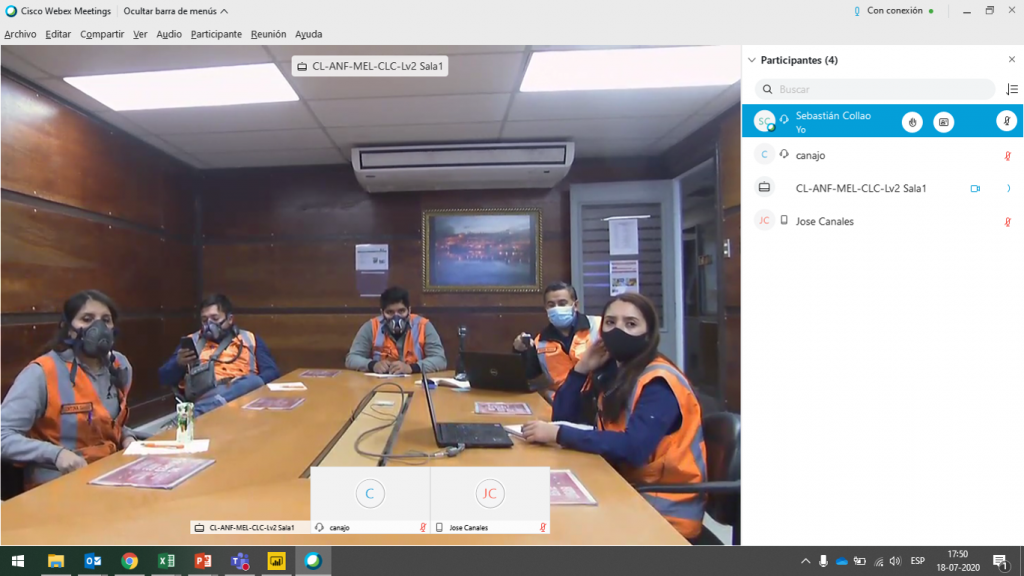Click the ESP language indicator in the taskbar
The image size is (1024, 576).
point(917,561)
